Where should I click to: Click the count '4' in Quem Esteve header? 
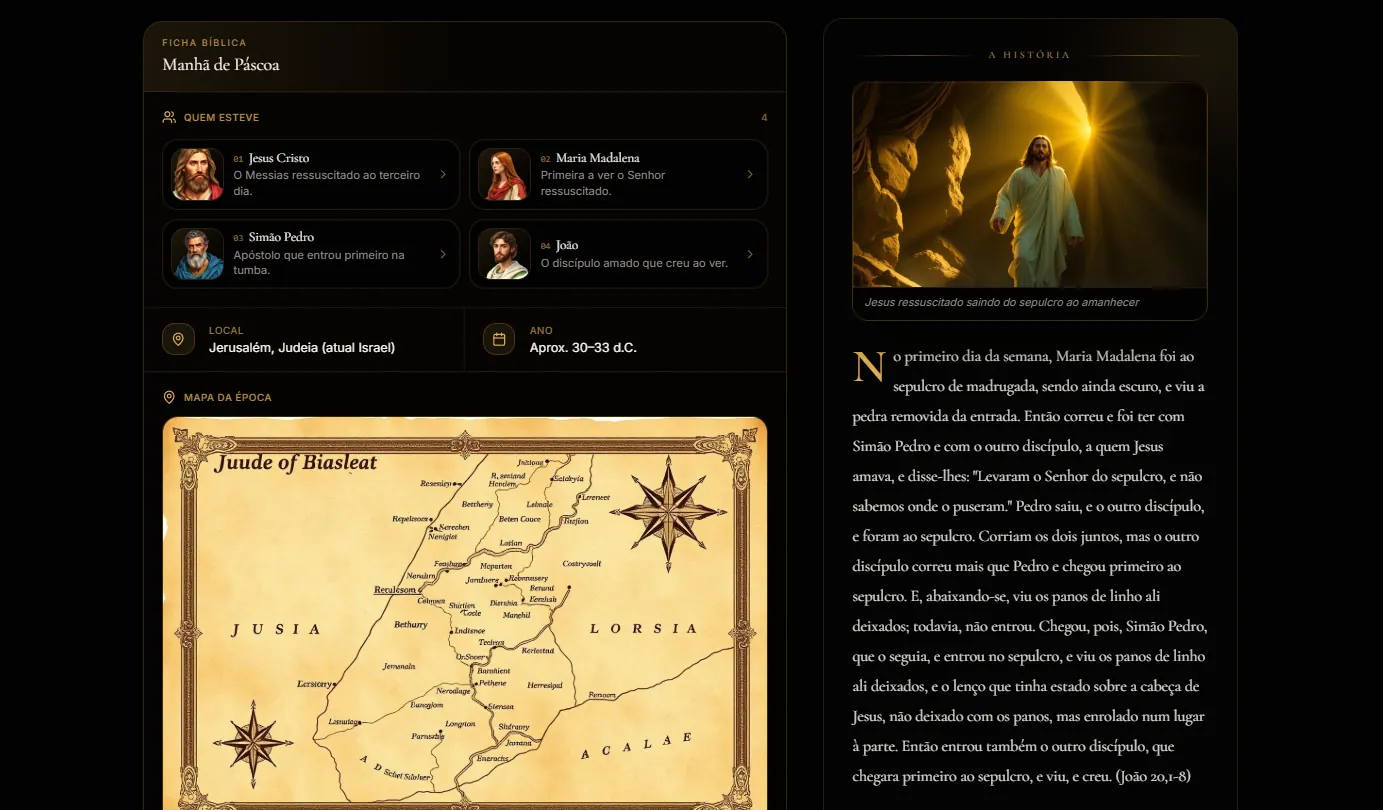tap(764, 118)
